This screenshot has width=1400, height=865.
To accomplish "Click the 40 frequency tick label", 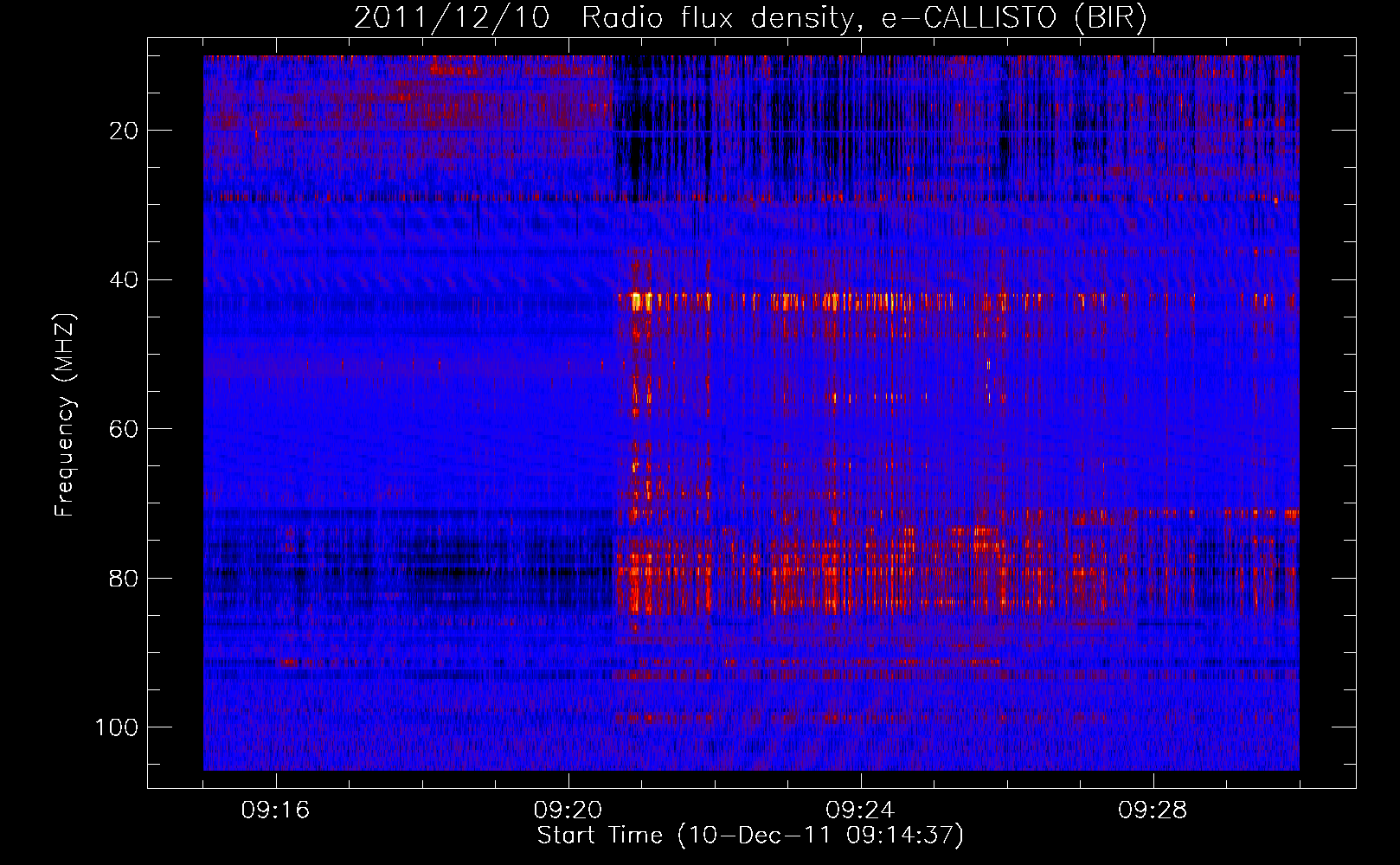I will pyautogui.click(x=125, y=279).
